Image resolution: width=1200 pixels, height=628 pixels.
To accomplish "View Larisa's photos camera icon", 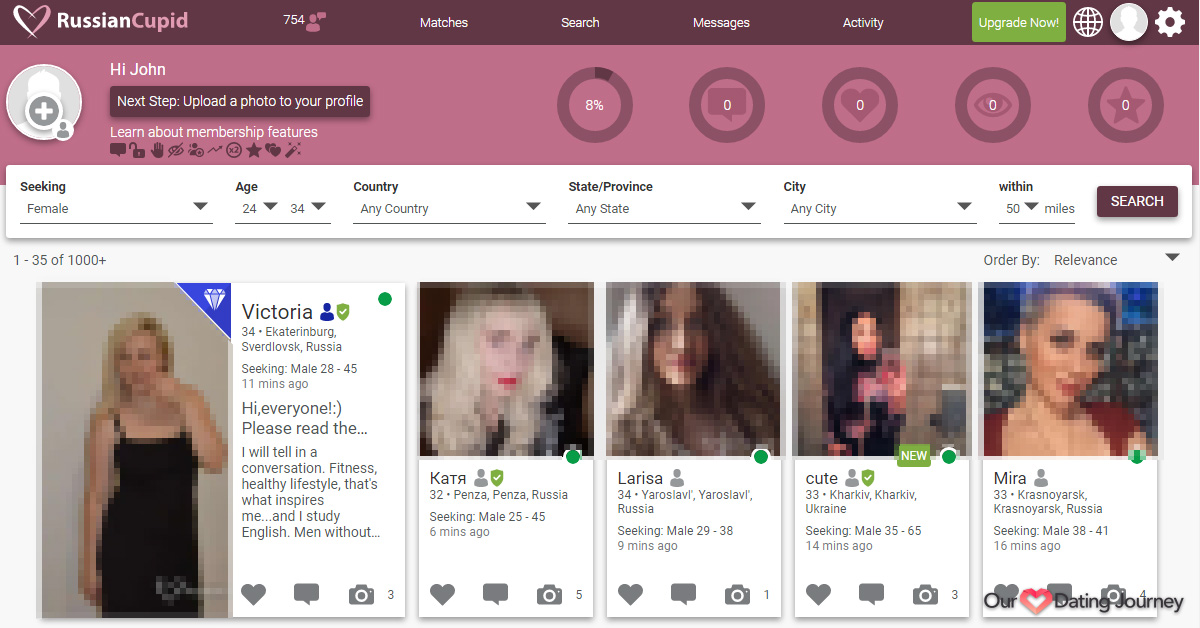I will pyautogui.click(x=737, y=594).
